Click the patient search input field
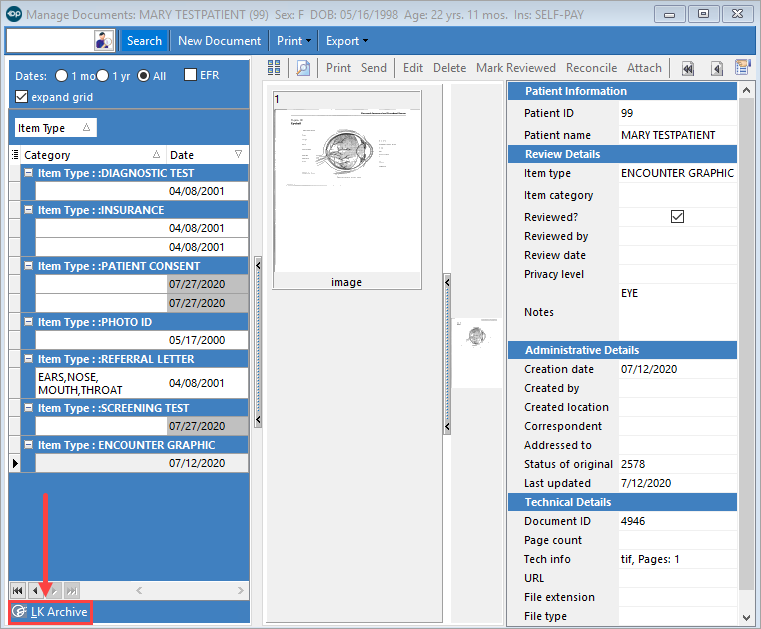Image resolution: width=761 pixels, height=629 pixels. pos(50,41)
